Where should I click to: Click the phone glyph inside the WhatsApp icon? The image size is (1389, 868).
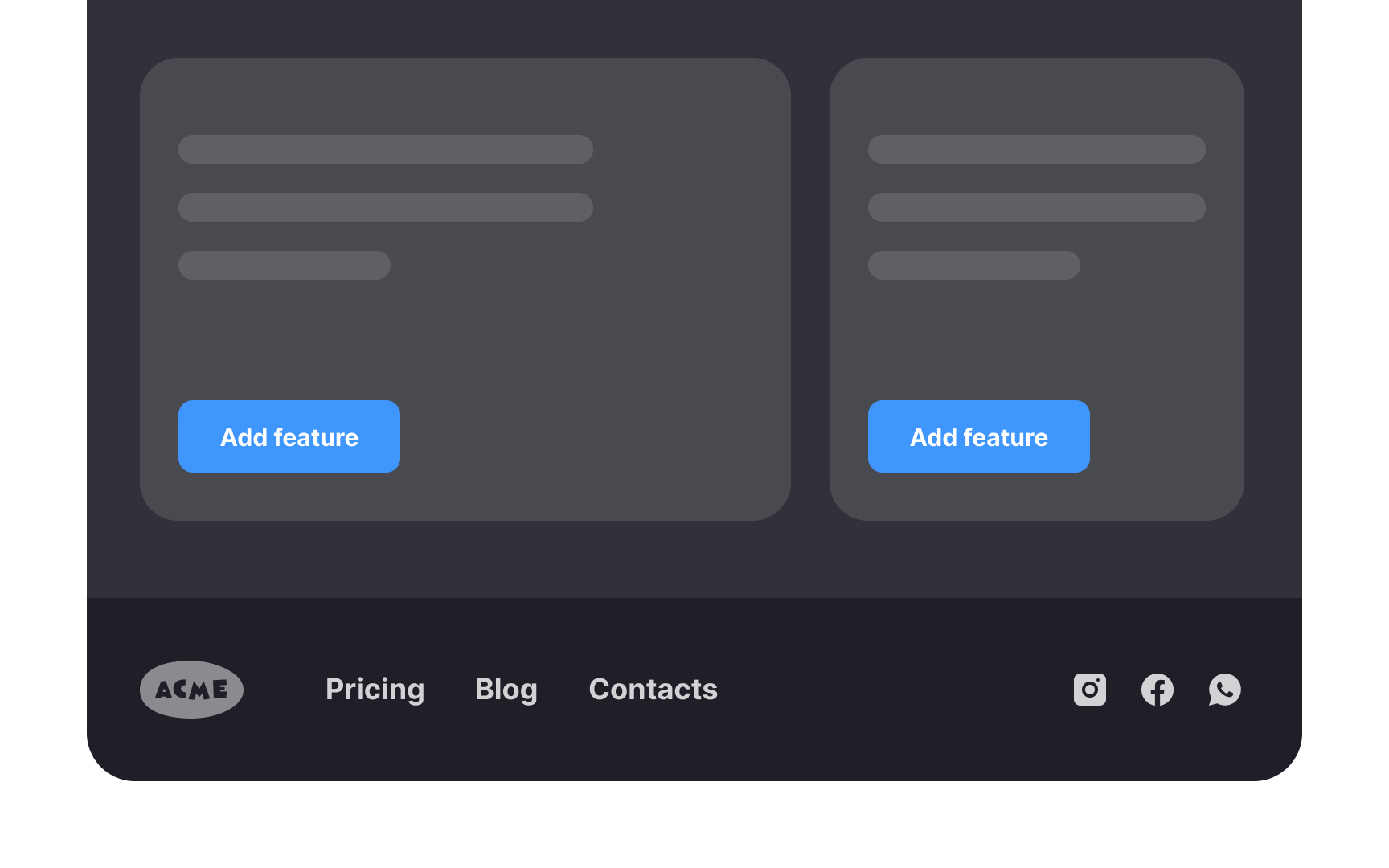pyautogui.click(x=1224, y=690)
